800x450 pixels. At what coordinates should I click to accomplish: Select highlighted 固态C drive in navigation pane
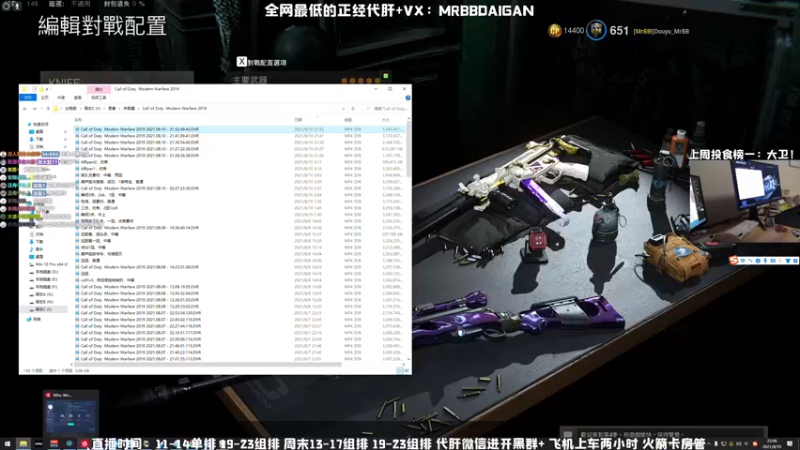coord(43,309)
